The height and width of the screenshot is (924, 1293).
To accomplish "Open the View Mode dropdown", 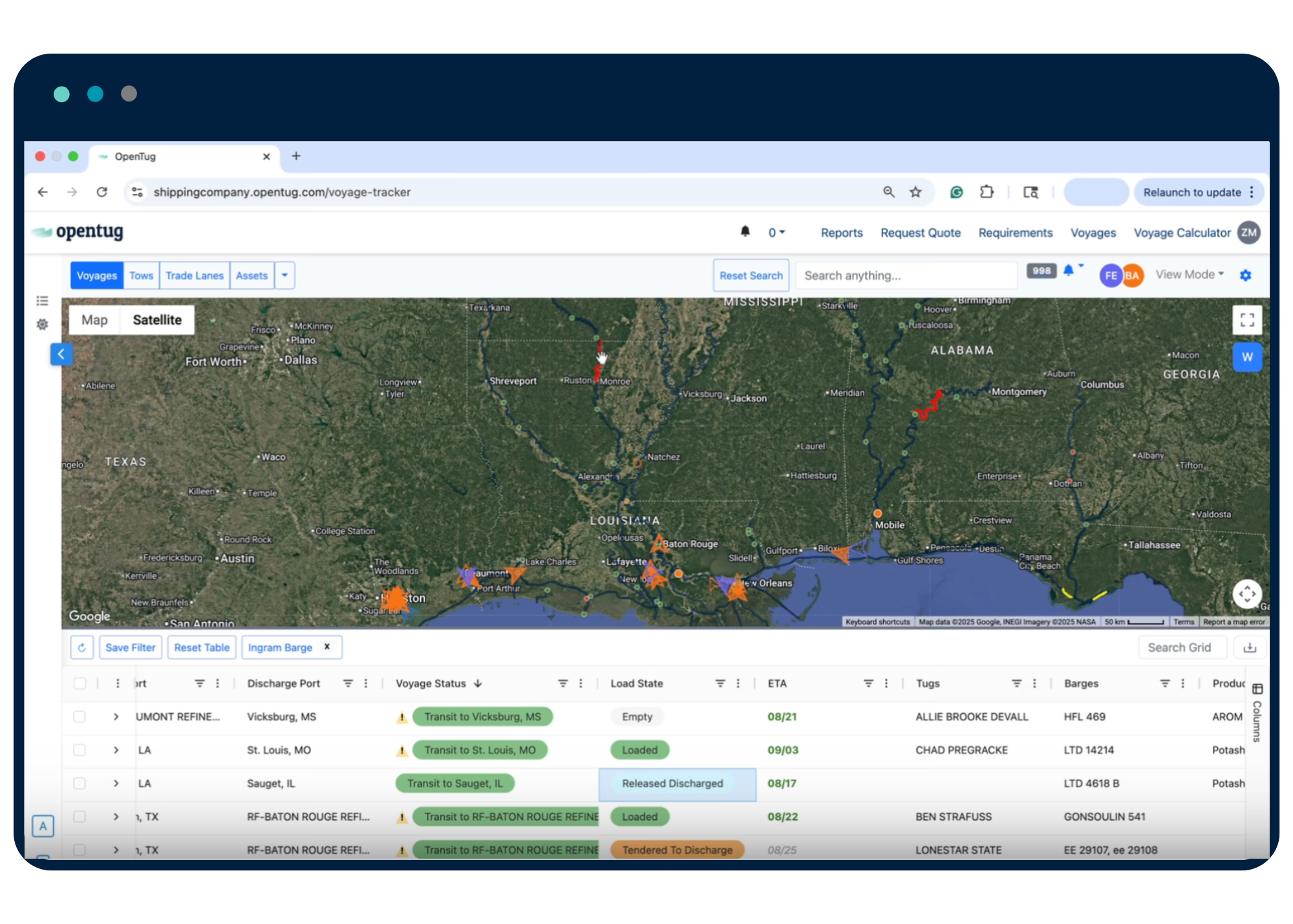I will tap(1189, 275).
